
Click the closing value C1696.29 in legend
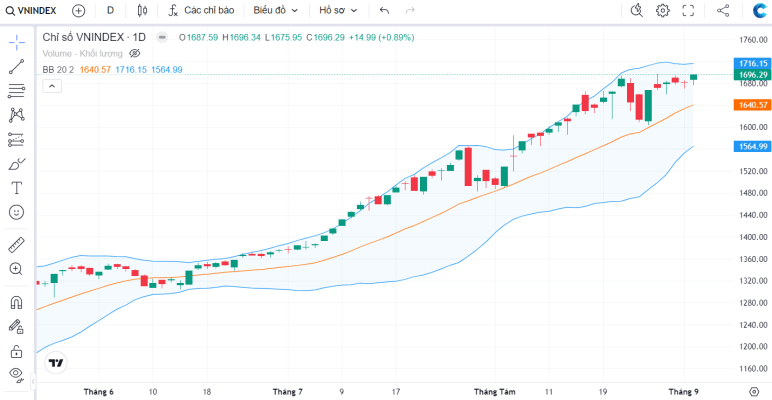[x=325, y=37]
